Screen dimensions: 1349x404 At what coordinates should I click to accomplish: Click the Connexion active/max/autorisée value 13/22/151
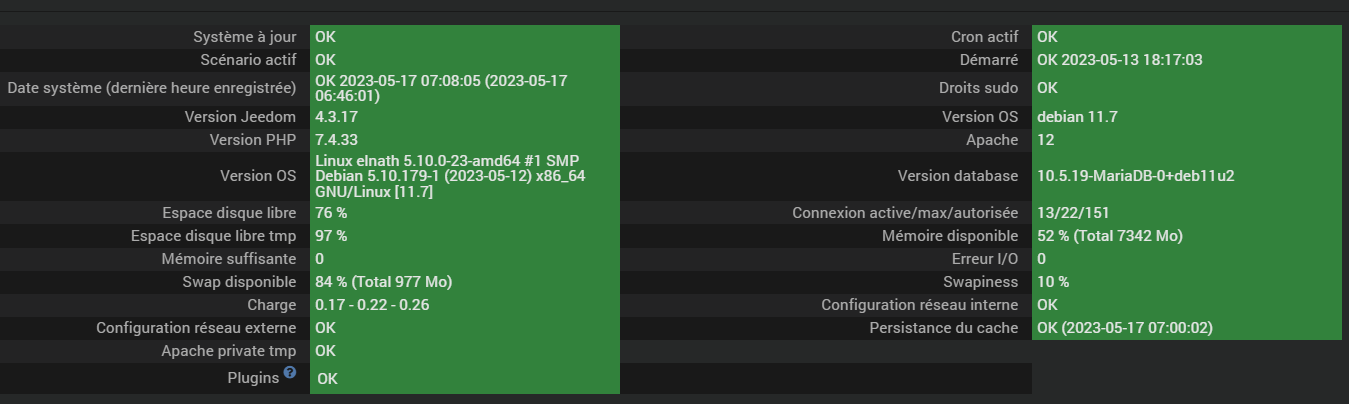[x=1073, y=213]
